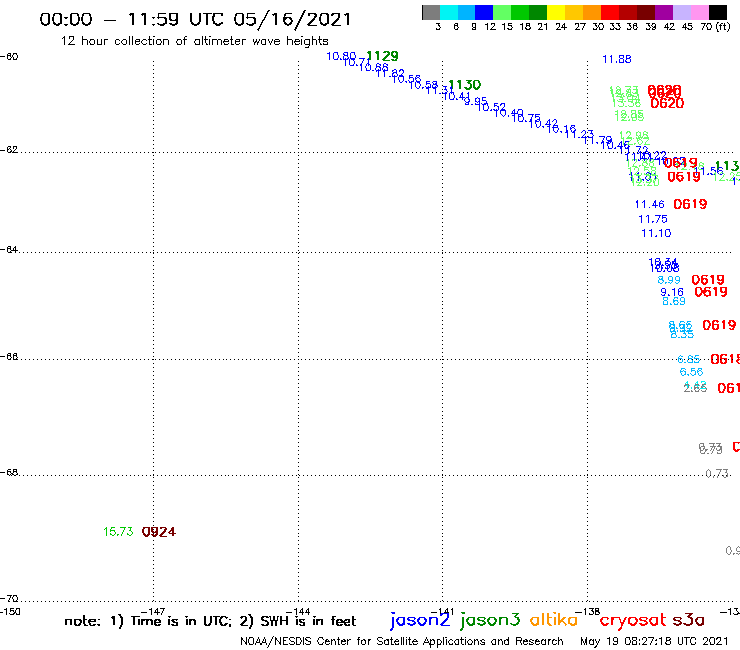740x650 pixels.
Task: Click the black swatch ending the color scale
Action: [717, 12]
